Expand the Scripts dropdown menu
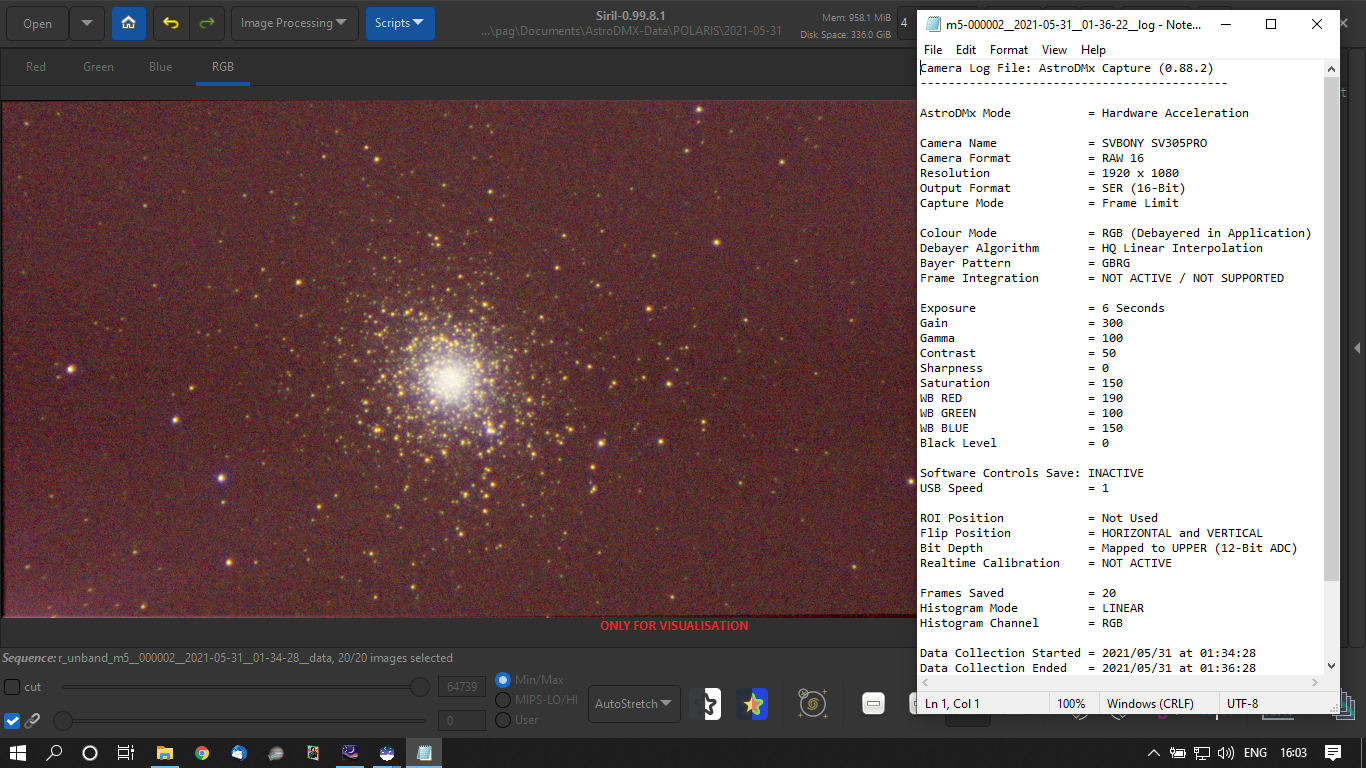The width and height of the screenshot is (1366, 768). tap(400, 23)
